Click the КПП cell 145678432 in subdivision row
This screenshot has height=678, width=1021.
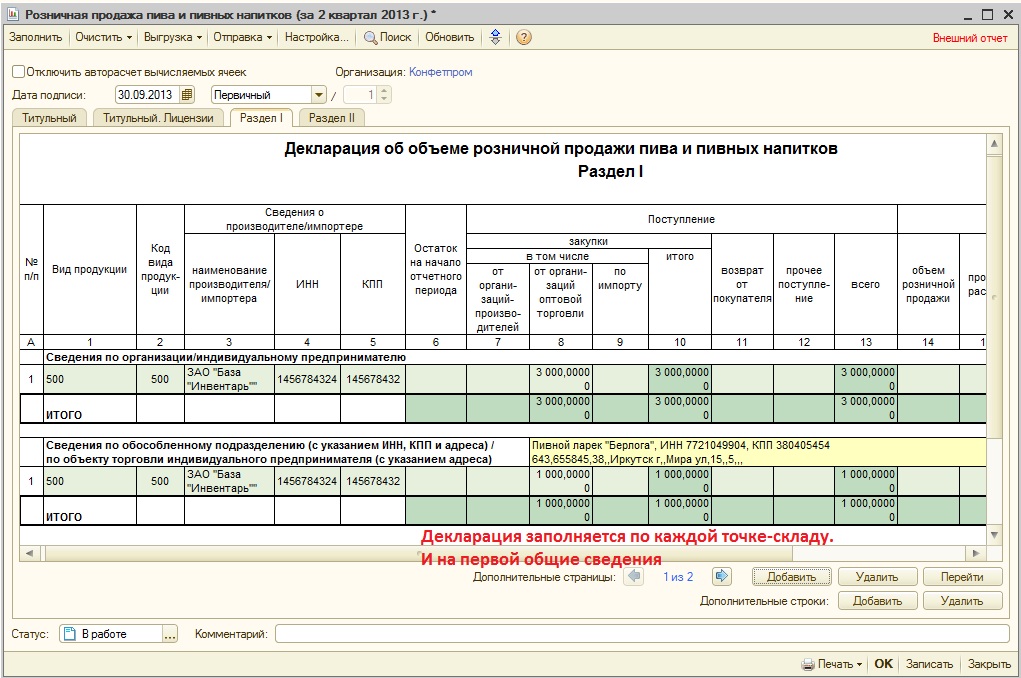coord(373,481)
